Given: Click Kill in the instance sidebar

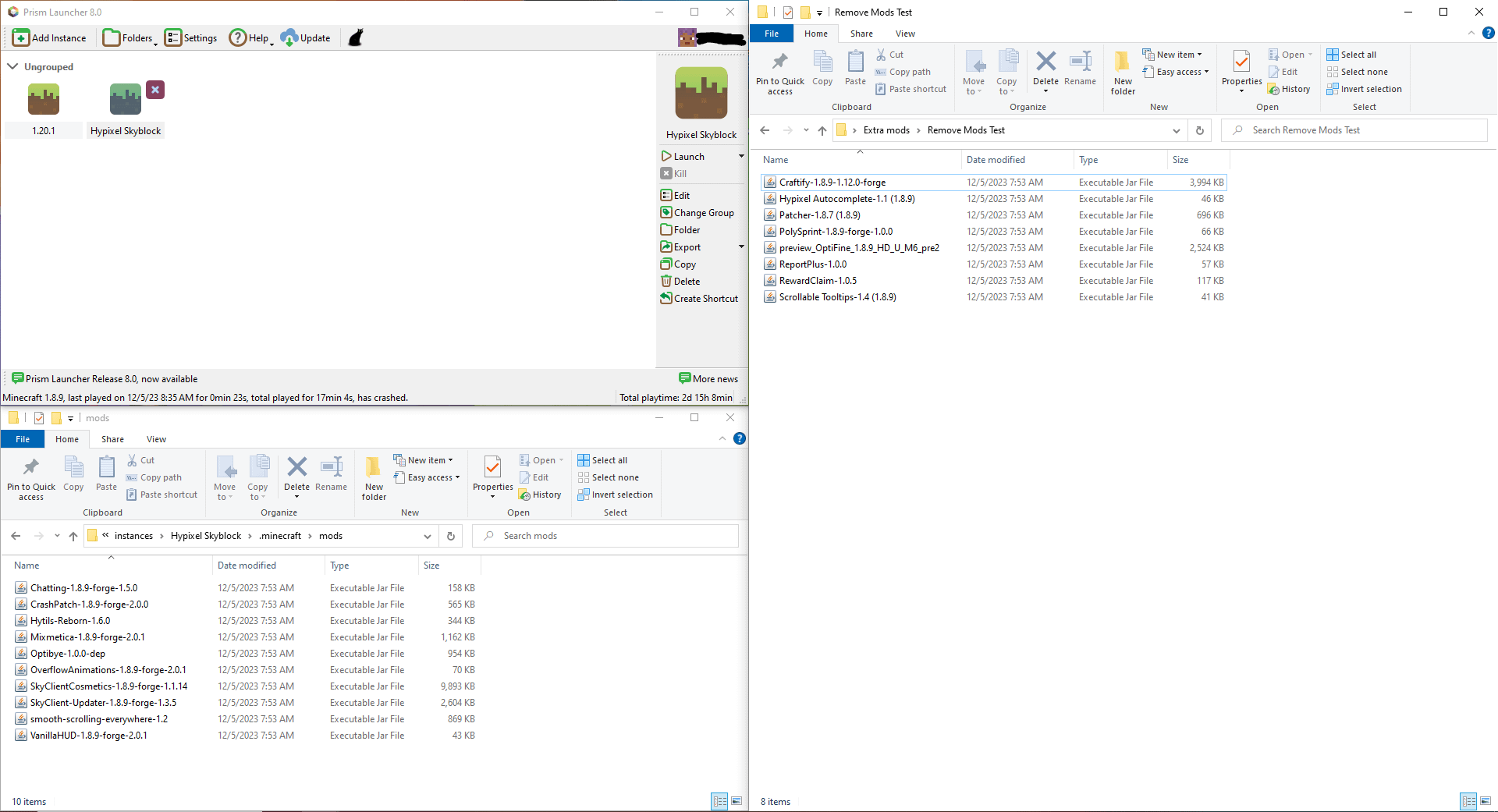Looking at the screenshot, I should click(674, 173).
